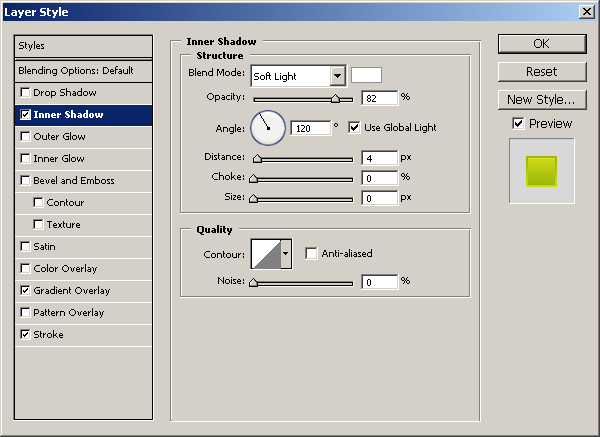Image resolution: width=600 pixels, height=437 pixels.
Task: Open the Blend Mode Soft Light dropdown
Action: (x=298, y=76)
